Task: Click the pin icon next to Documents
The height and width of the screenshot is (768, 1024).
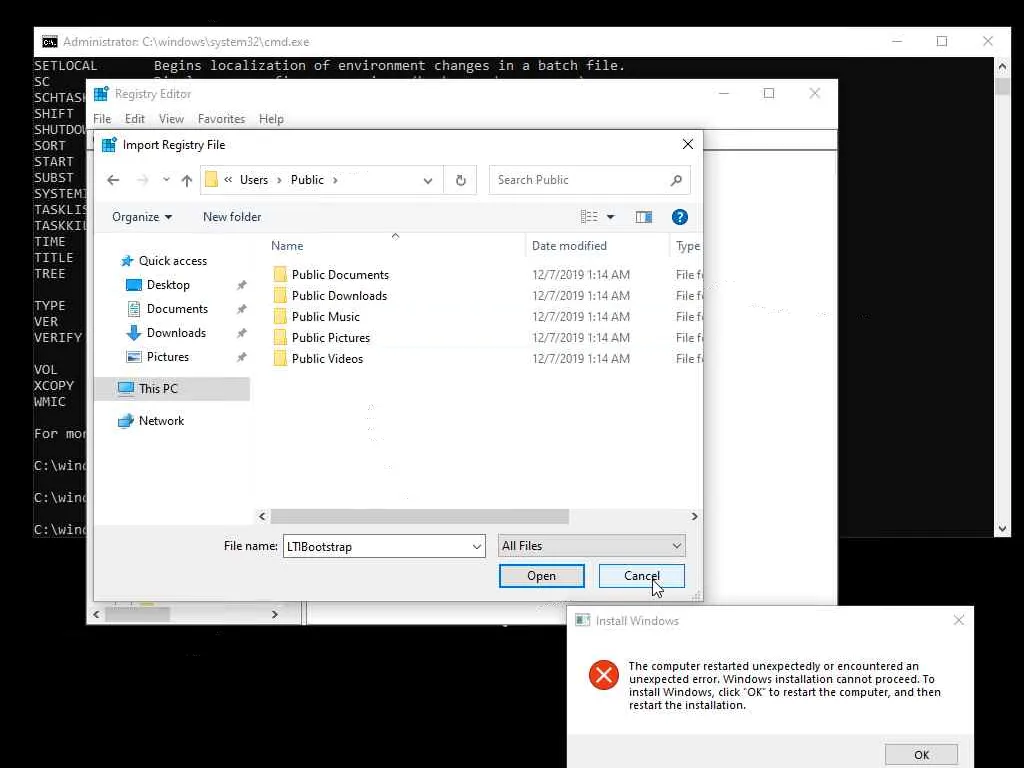Action: coord(242,309)
